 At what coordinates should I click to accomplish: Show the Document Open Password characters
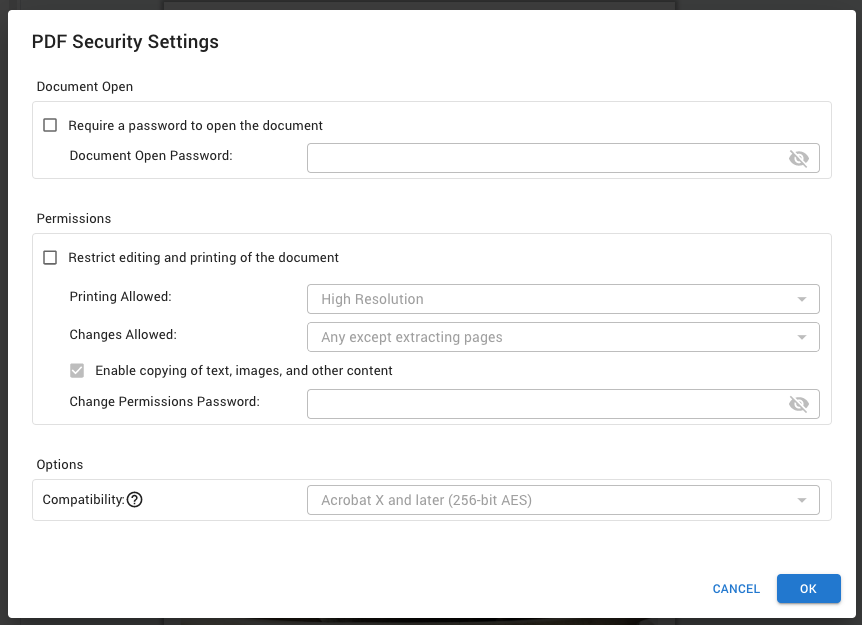pos(798,158)
